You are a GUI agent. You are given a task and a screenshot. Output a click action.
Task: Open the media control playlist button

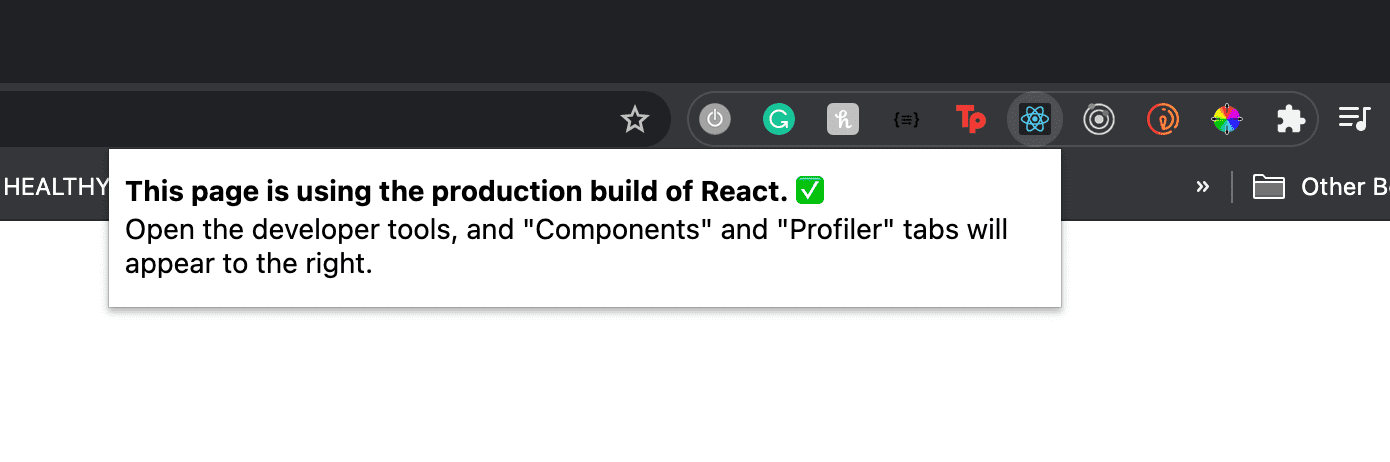point(1354,120)
